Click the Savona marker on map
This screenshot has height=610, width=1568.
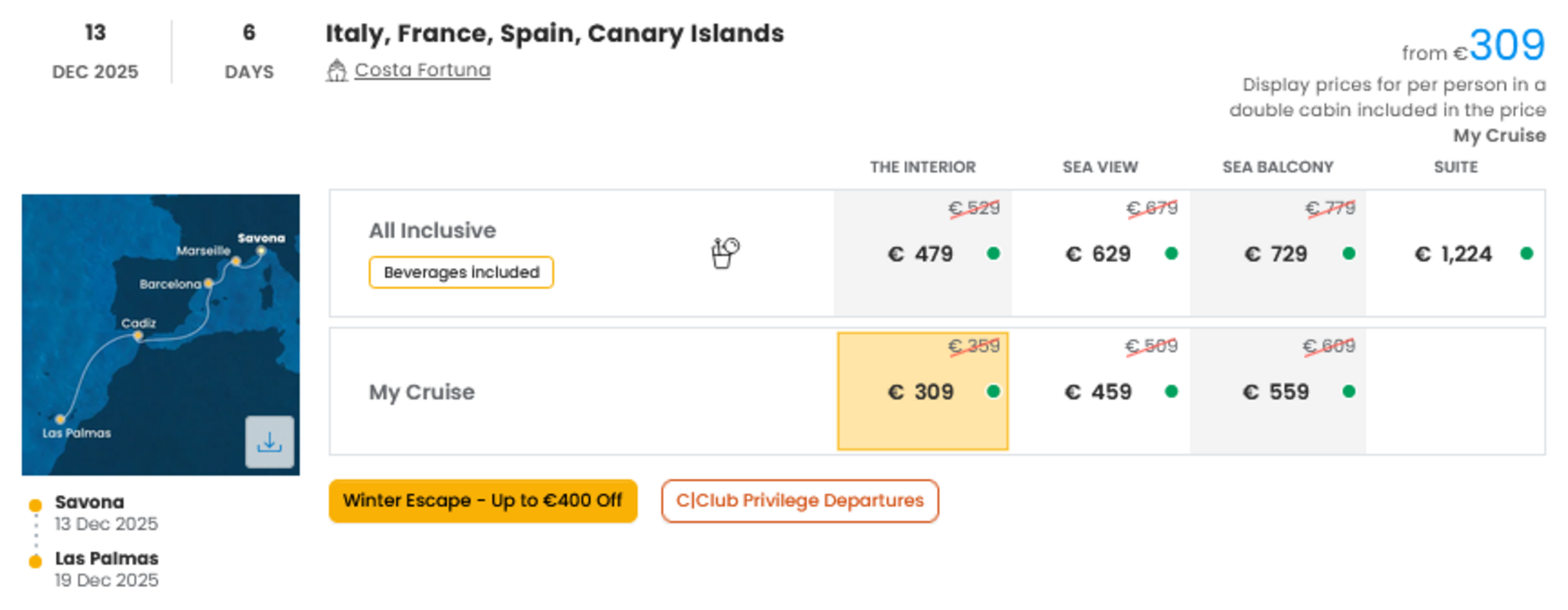click(261, 250)
